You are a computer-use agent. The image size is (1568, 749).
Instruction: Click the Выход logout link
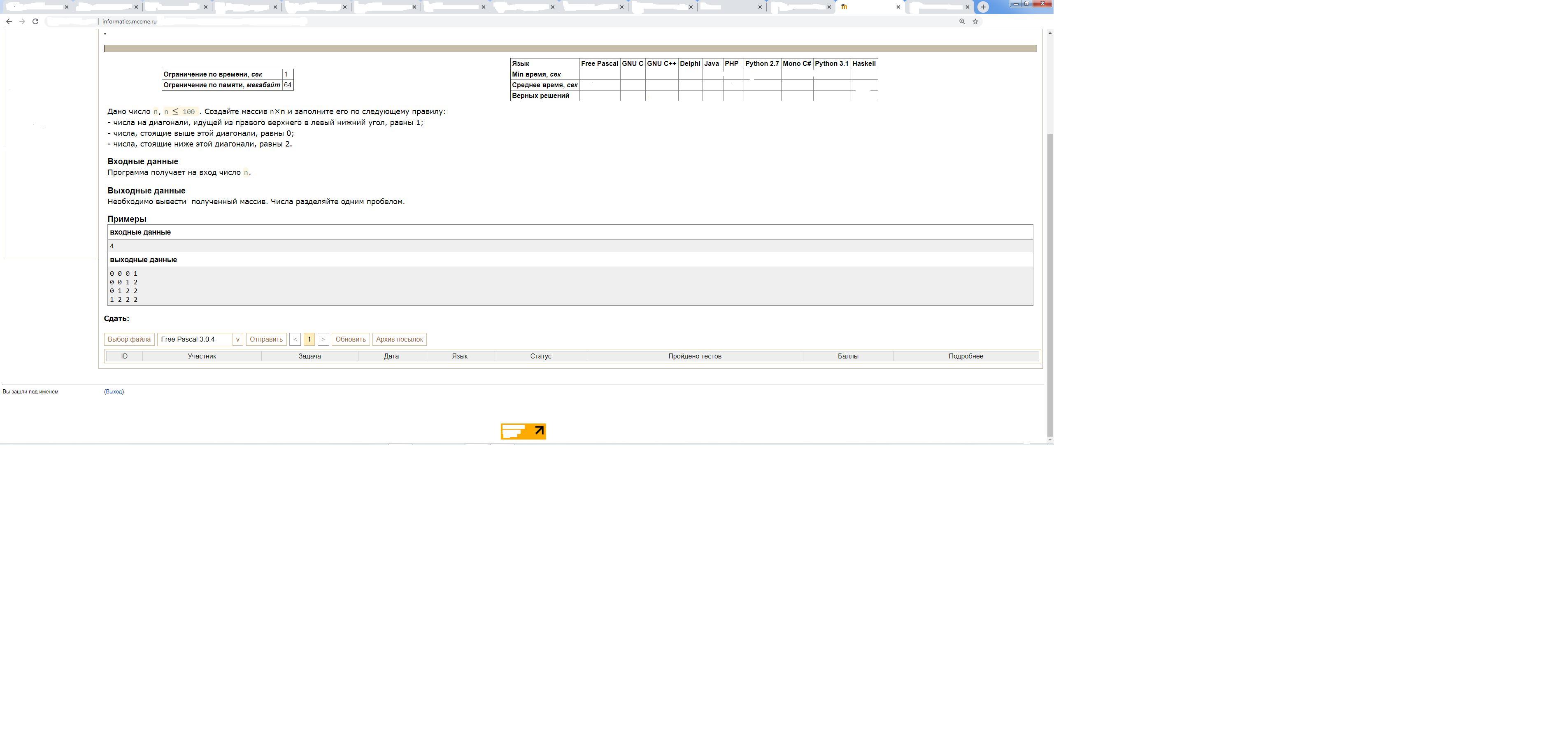114,392
